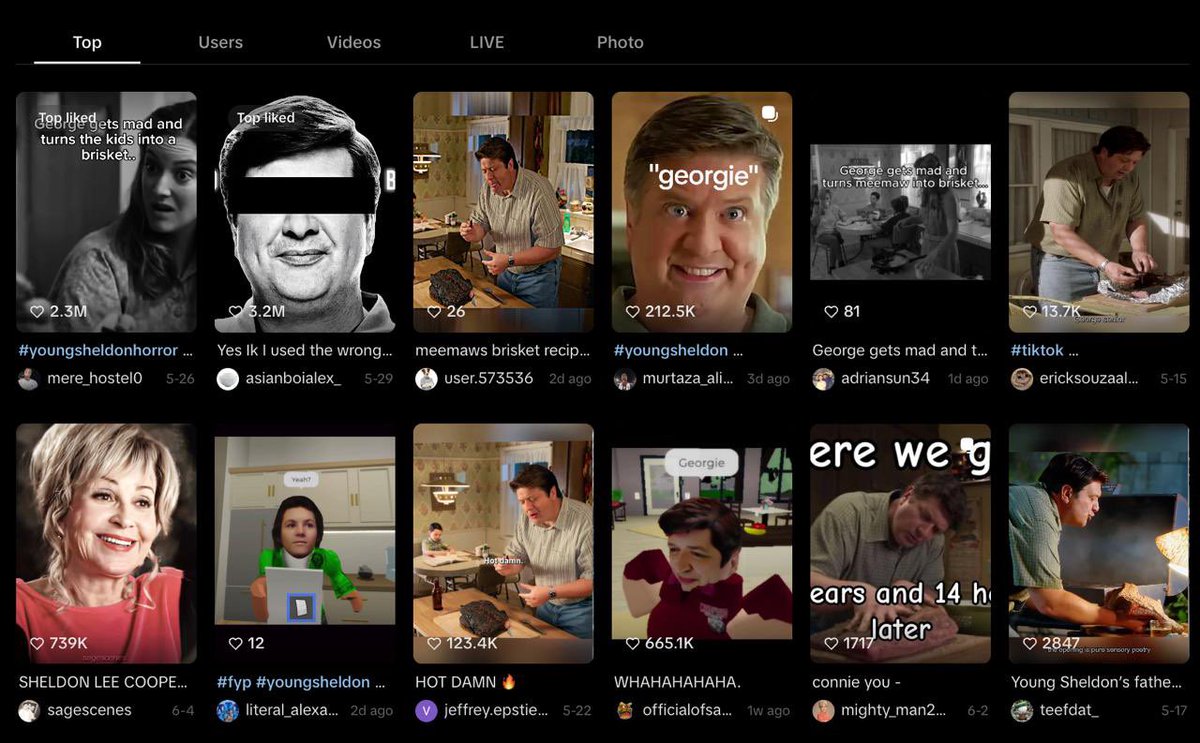The image size is (1200, 743).
Task: Open caption "Young Sheldon's fathe..."
Action: 1098,682
